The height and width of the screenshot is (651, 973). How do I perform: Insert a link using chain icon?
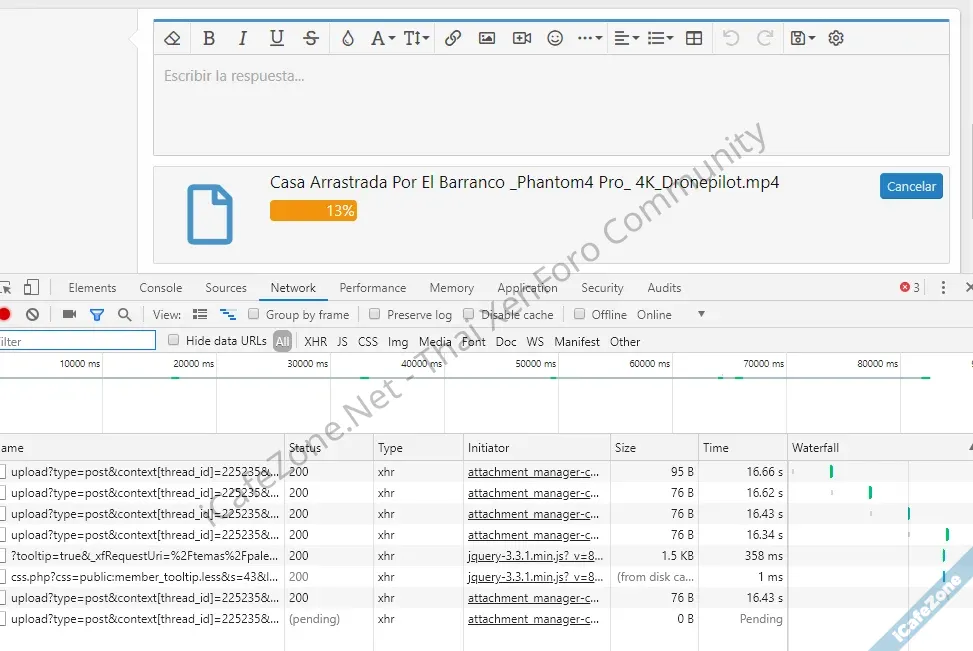point(453,38)
